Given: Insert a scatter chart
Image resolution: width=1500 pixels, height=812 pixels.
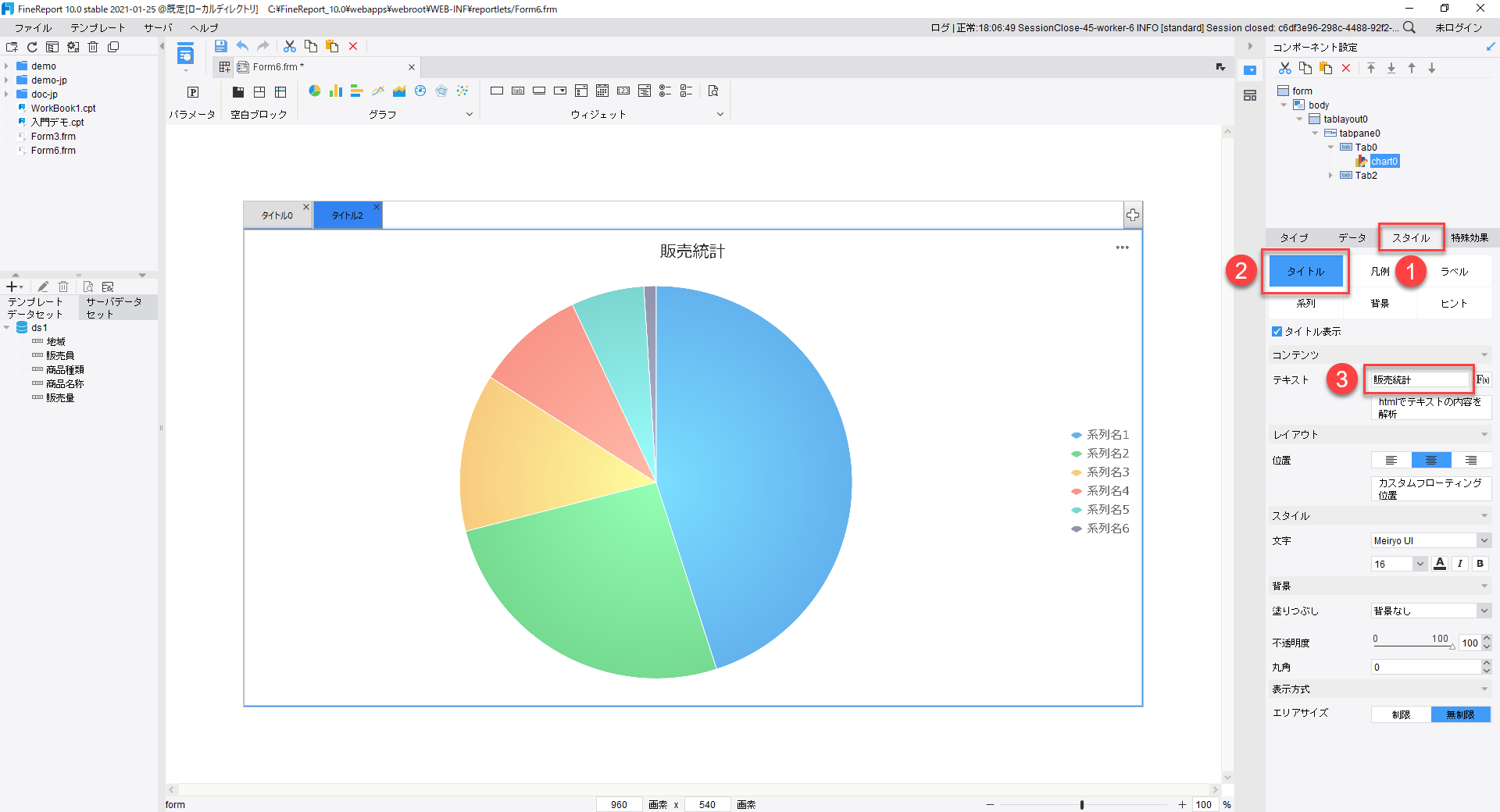Looking at the screenshot, I should pyautogui.click(x=462, y=91).
